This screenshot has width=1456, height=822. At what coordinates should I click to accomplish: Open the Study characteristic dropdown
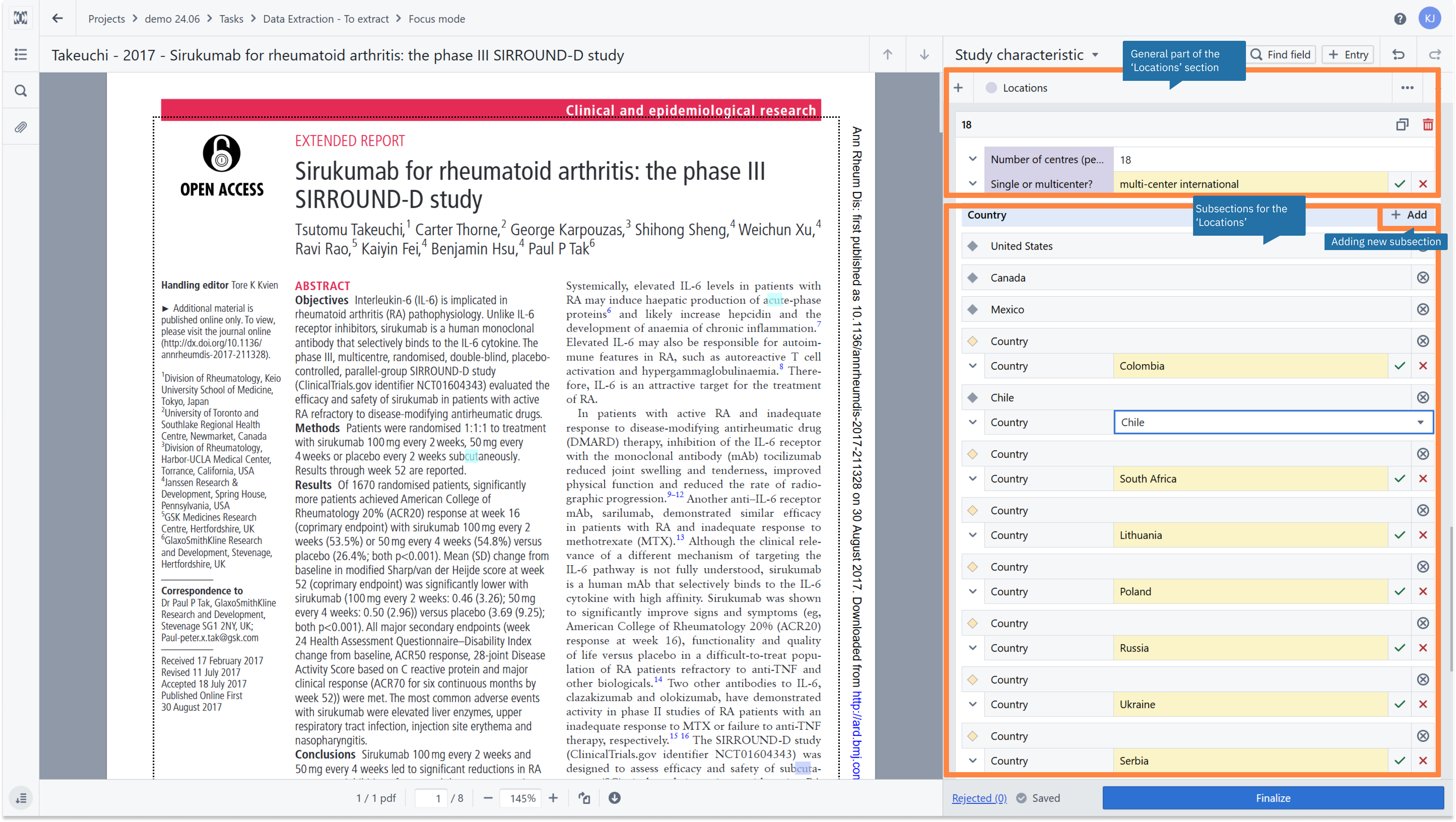point(1026,55)
